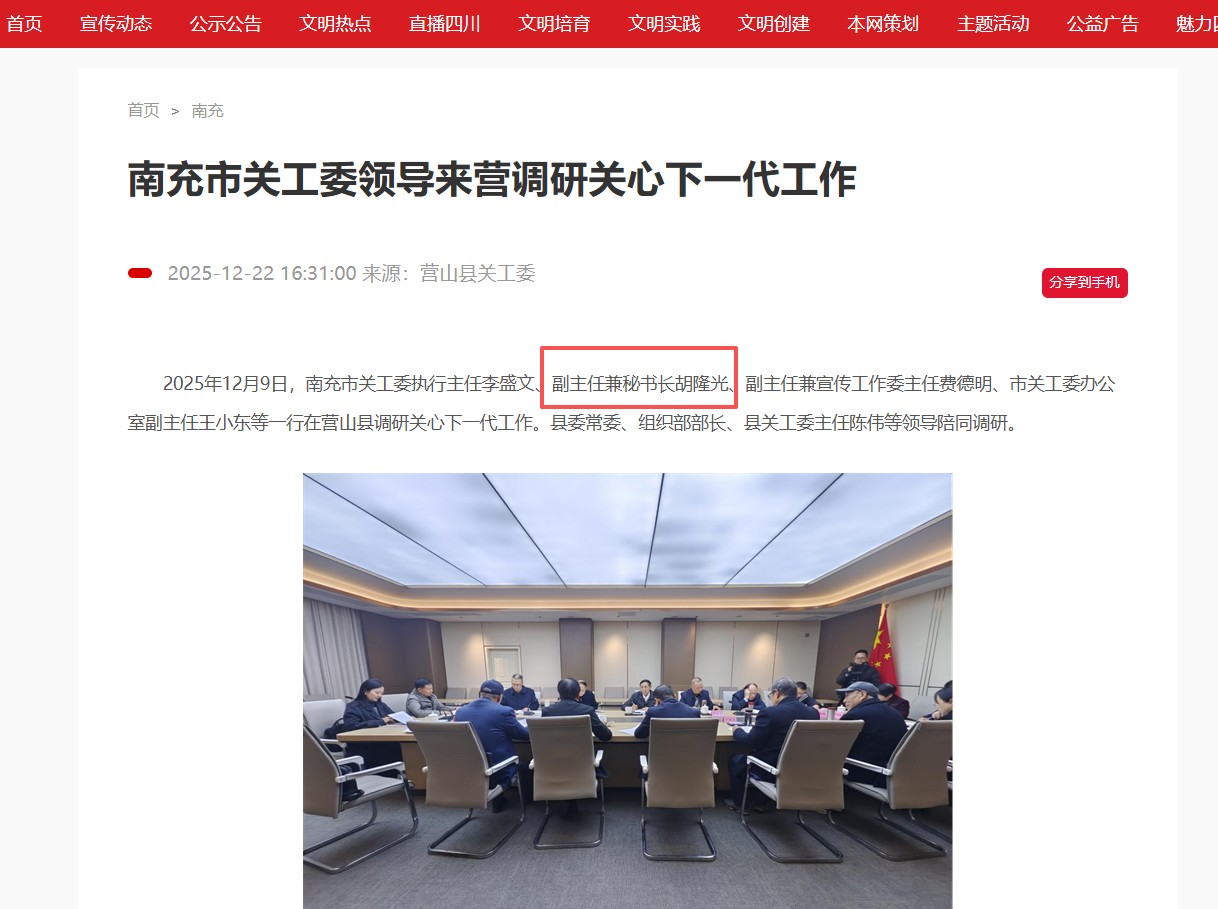Select the 文明热点 nav item
Viewport: 1218px width, 909px height.
[335, 23]
